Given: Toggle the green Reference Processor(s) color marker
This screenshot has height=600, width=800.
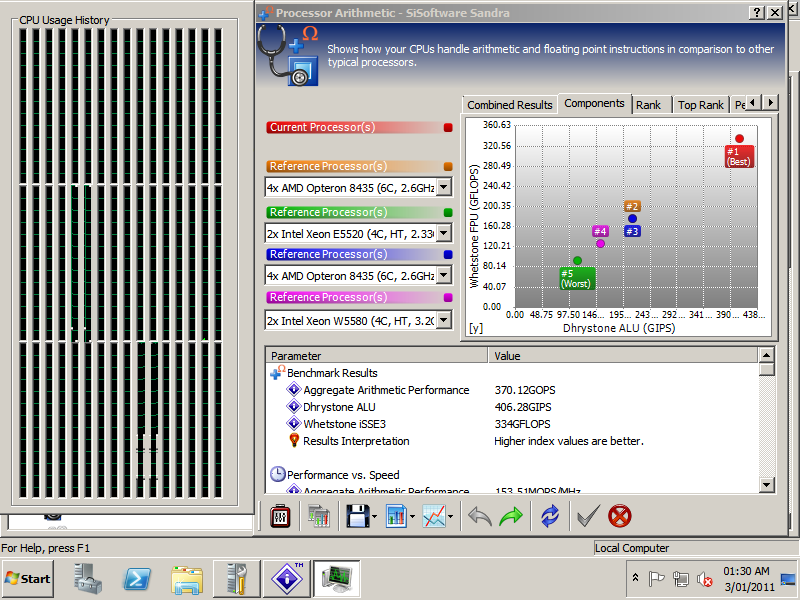Looking at the screenshot, I should 448,212.
